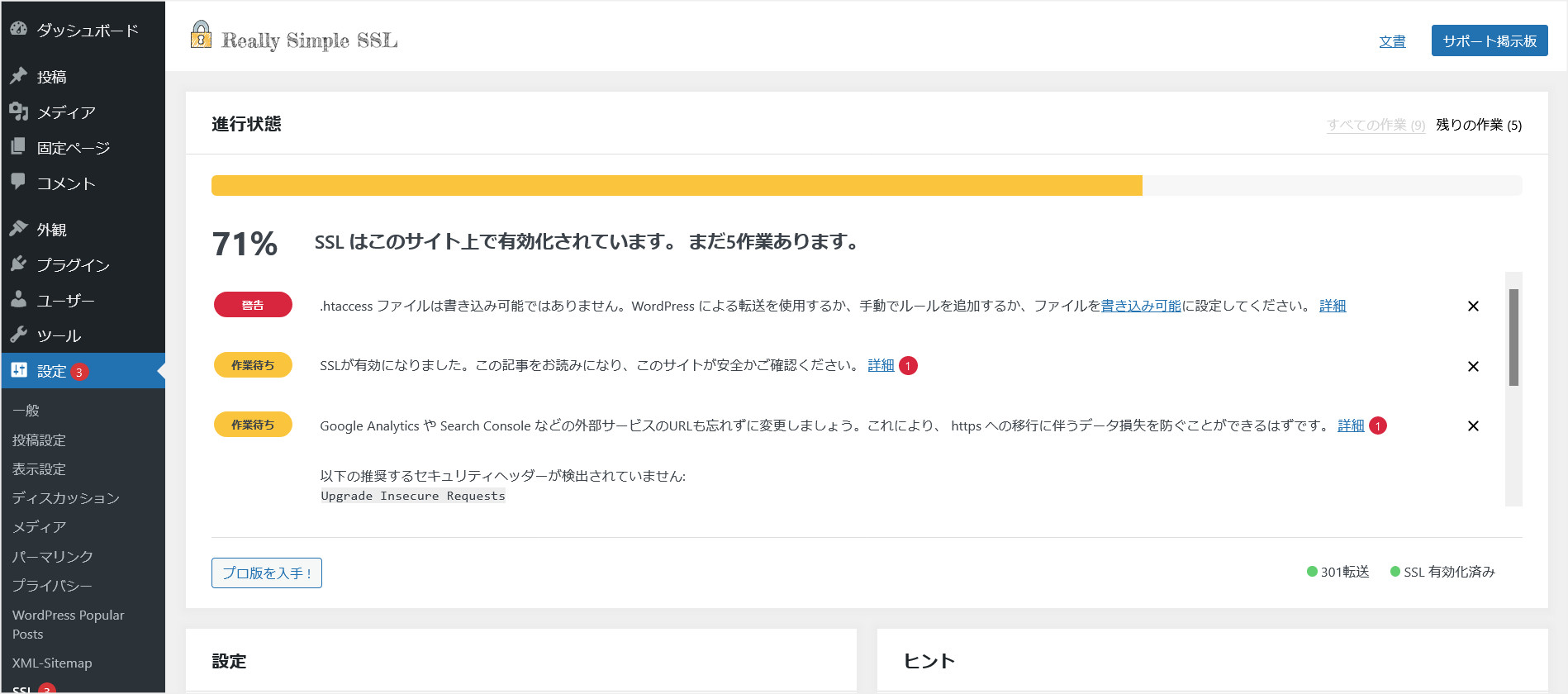Open パーマリンク submenu item
This screenshot has width=1568, height=694.
(52, 557)
